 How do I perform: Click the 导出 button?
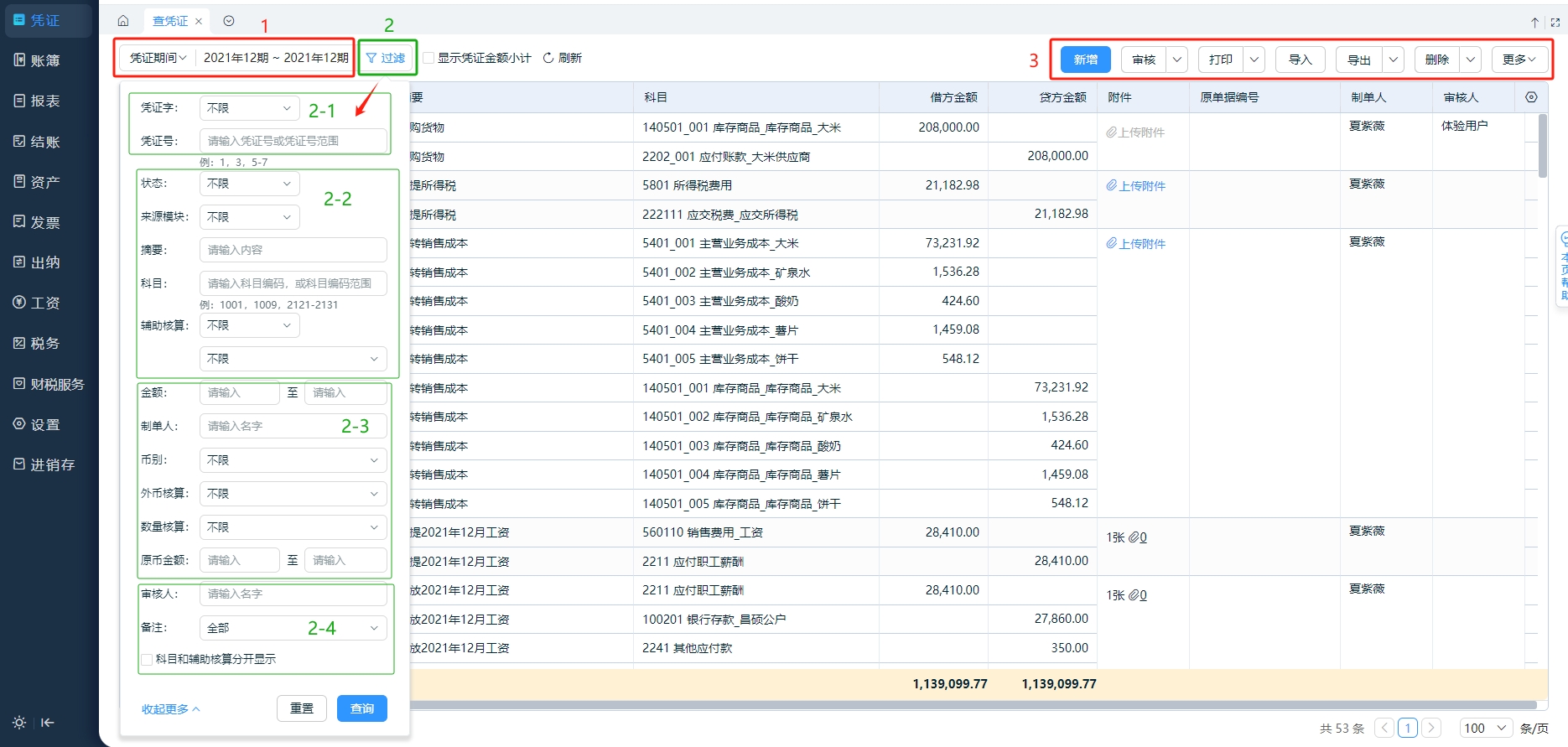(1359, 60)
